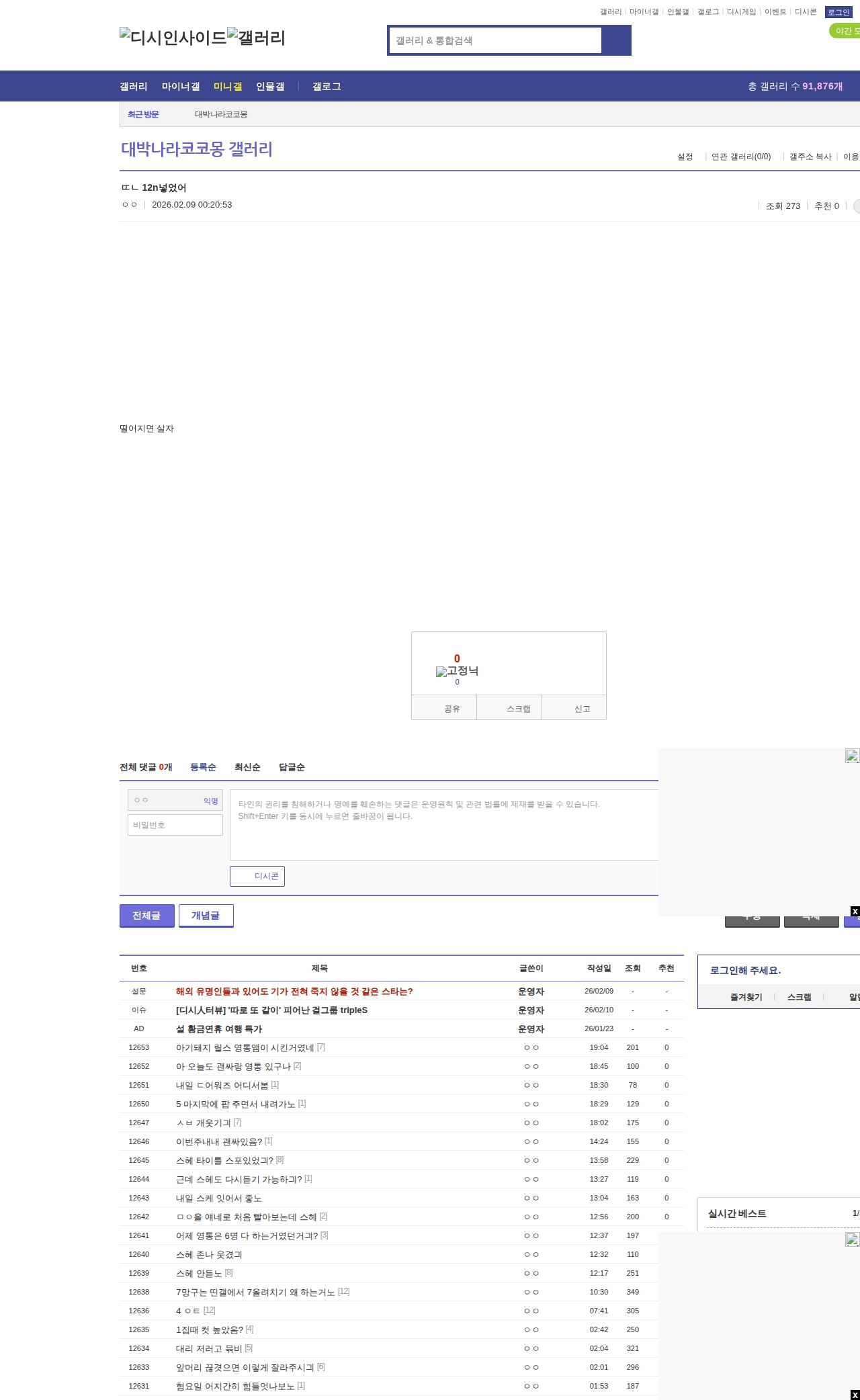Open post 아기돼지 릴스 영통왬이 시킨거였네
This screenshot has height=1400, width=860.
click(x=245, y=1047)
